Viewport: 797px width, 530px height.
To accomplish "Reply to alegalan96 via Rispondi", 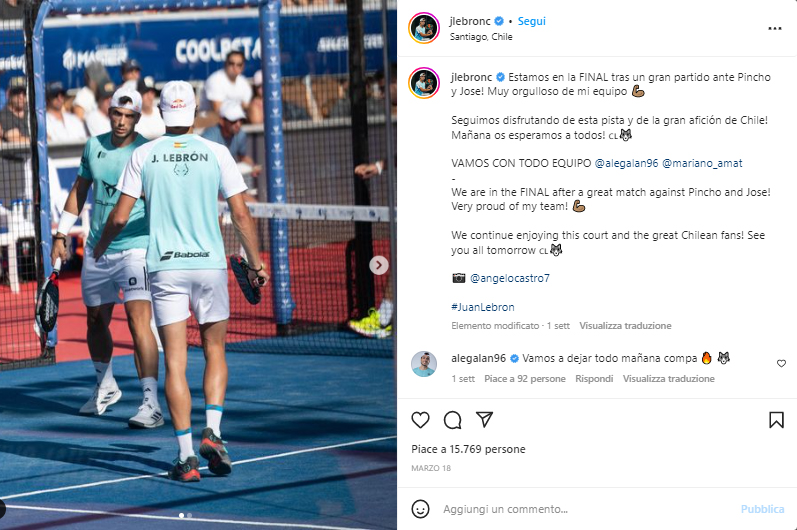I will pyautogui.click(x=594, y=379).
